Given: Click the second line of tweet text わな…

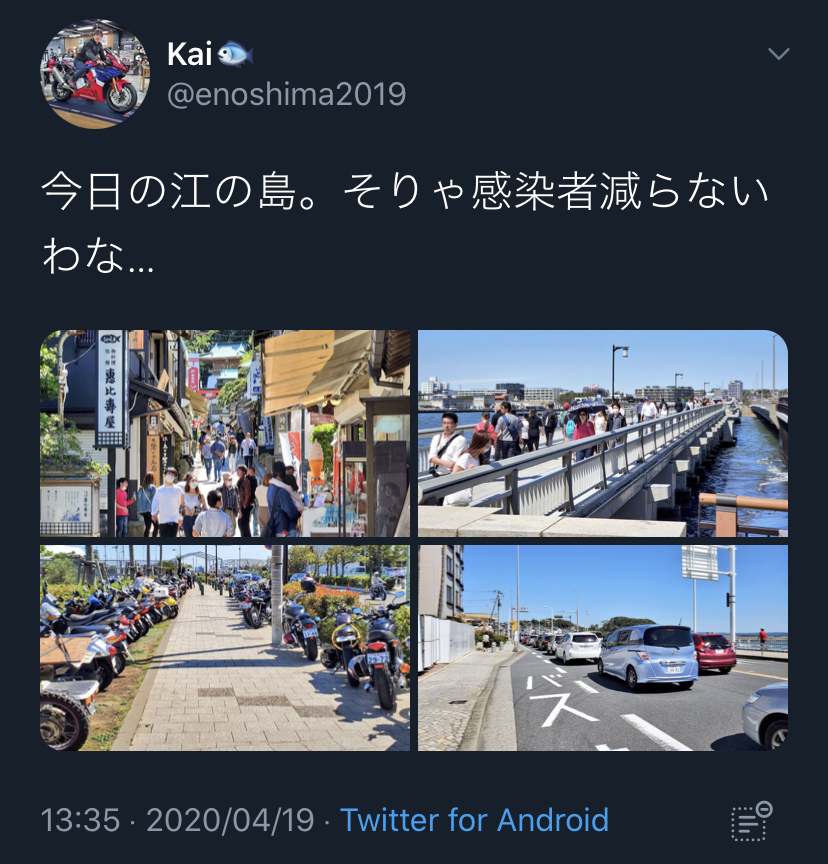Looking at the screenshot, I should pyautogui.click(x=98, y=256).
